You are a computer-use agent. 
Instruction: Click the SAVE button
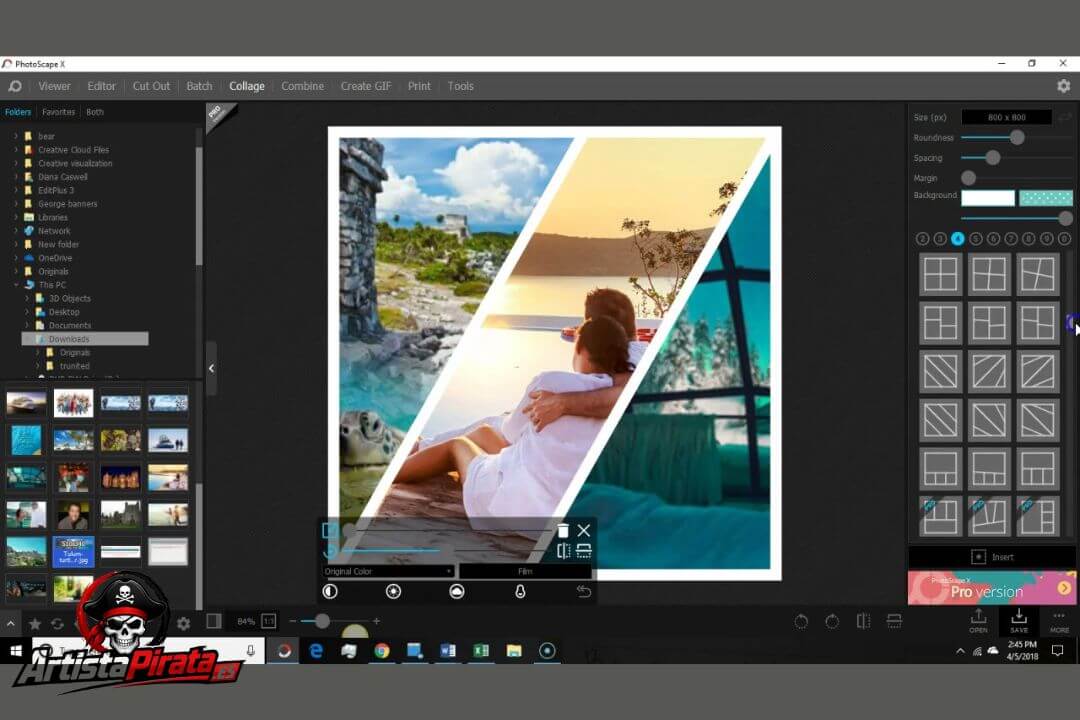click(x=1019, y=620)
